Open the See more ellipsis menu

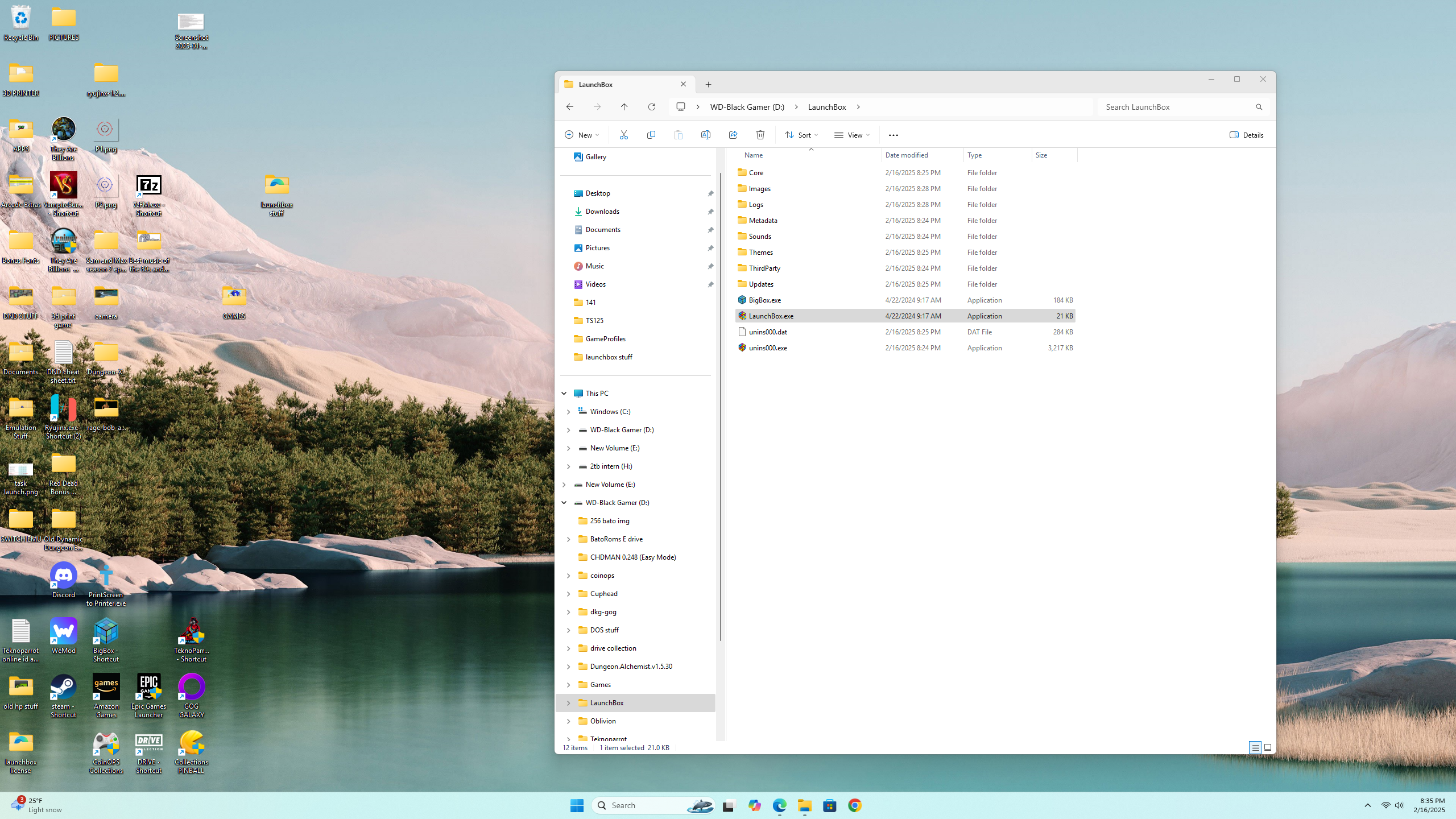click(x=894, y=135)
